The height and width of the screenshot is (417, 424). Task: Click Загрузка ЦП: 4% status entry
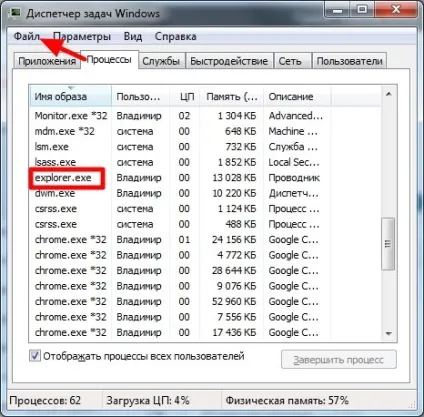148,400
